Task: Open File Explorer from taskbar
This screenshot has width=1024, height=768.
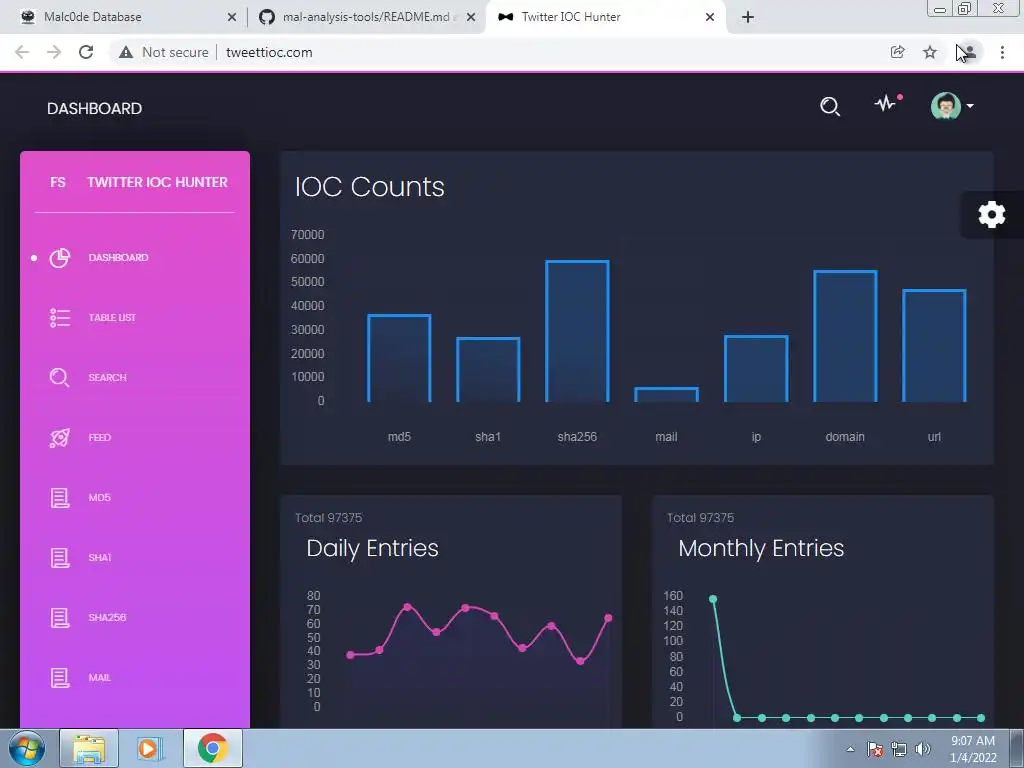Action: (89, 748)
